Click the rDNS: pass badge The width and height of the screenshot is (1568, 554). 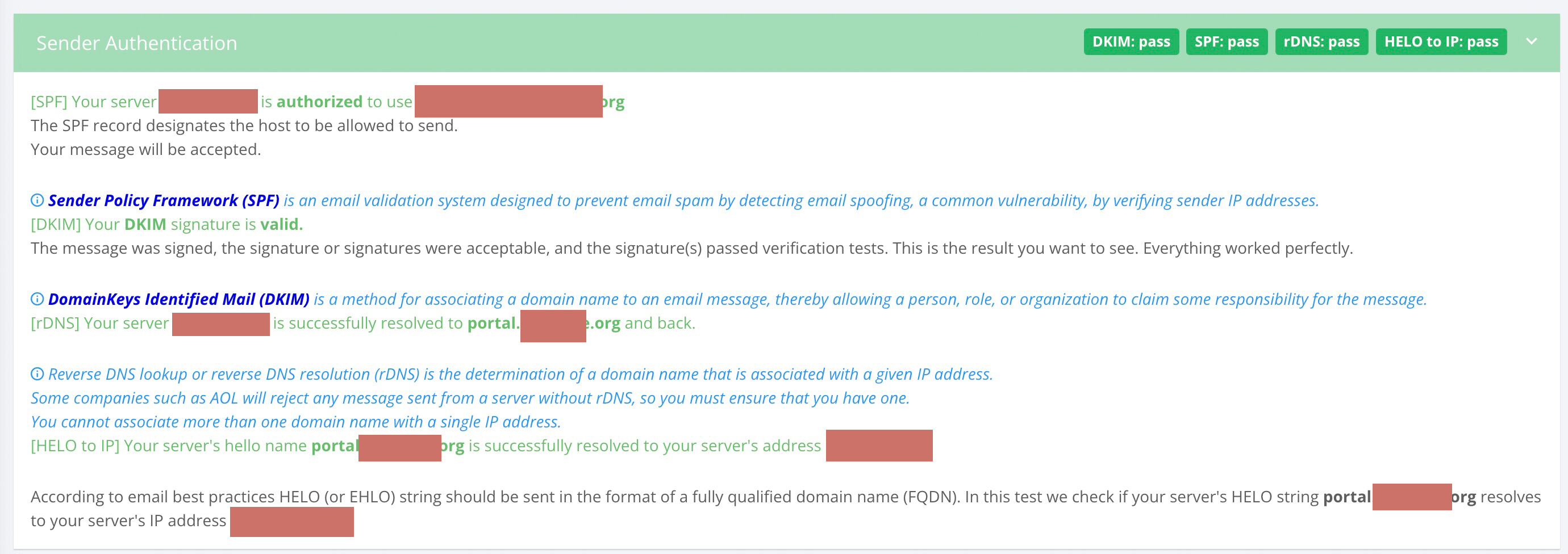click(x=1321, y=42)
